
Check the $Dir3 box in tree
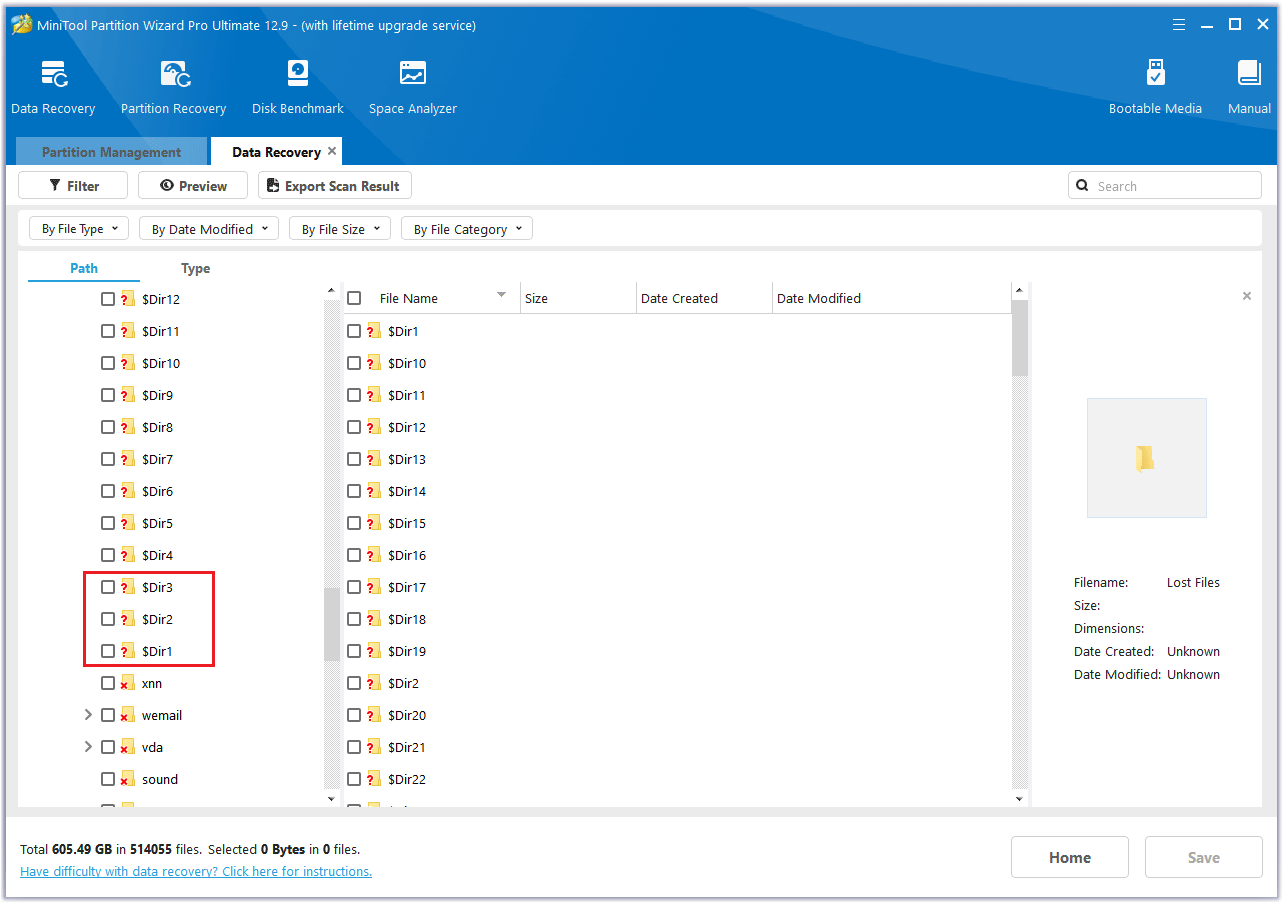click(108, 587)
